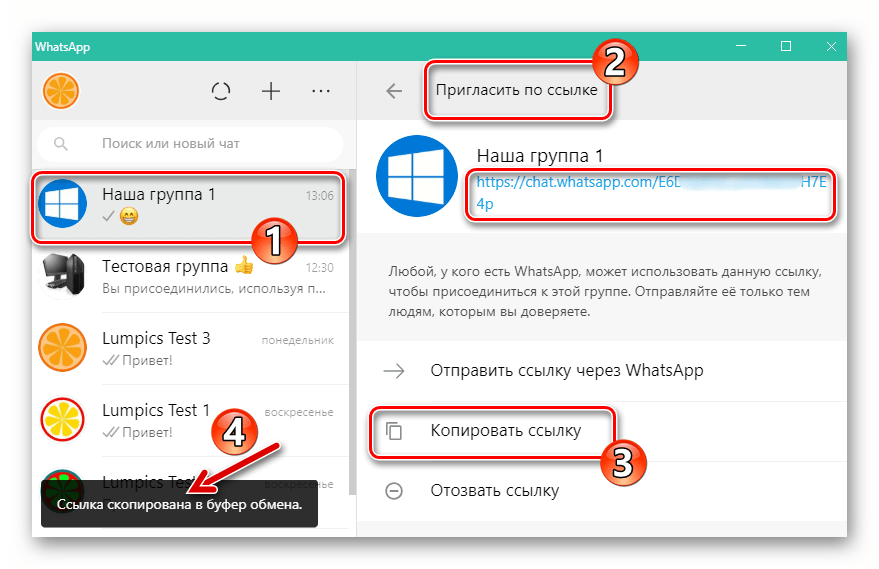Viewport: 879px width, 569px height.
Task: Open the "Lumpics Test 3" chat
Action: click(x=190, y=349)
